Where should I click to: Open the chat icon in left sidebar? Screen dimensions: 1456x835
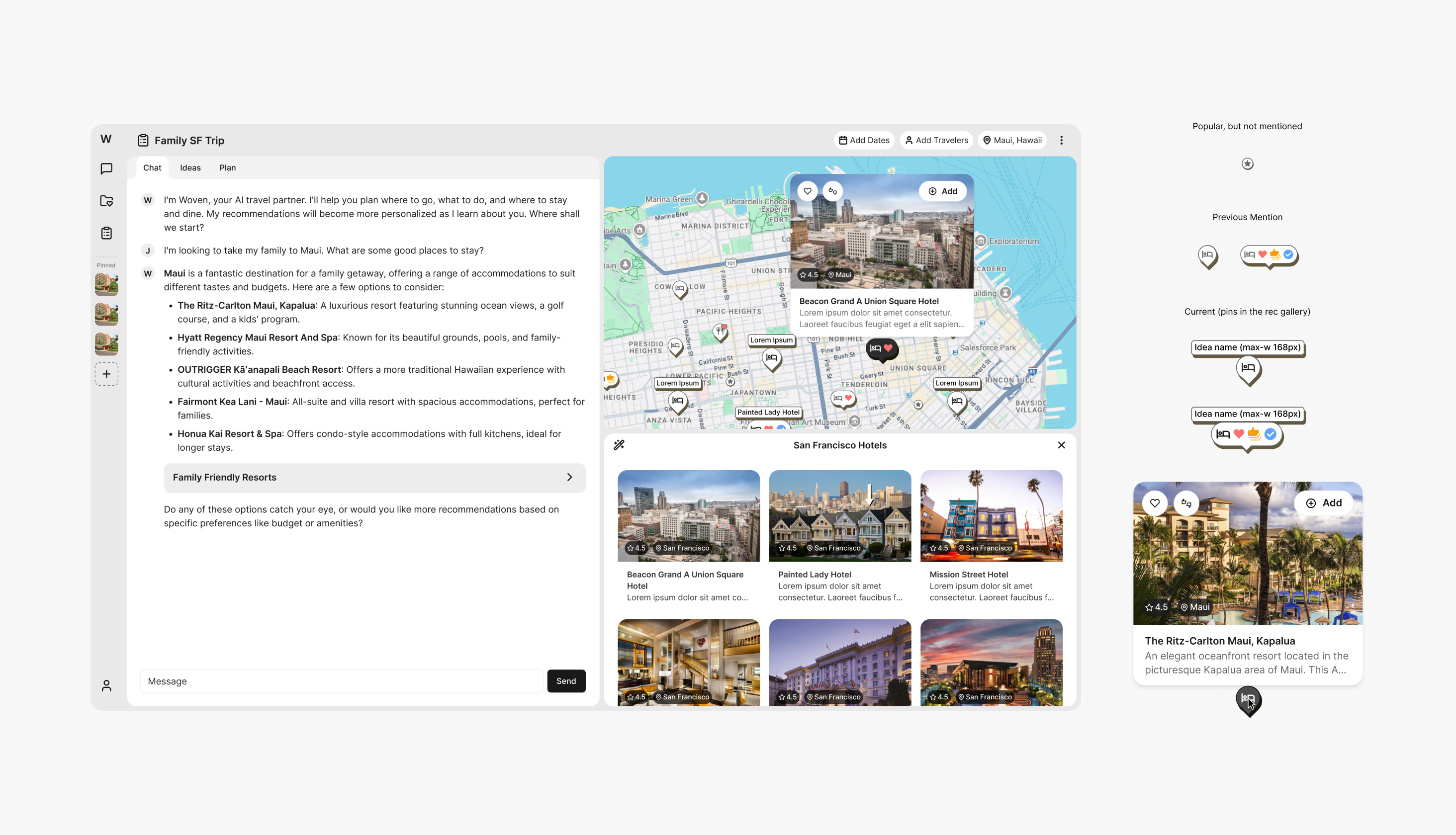106,168
